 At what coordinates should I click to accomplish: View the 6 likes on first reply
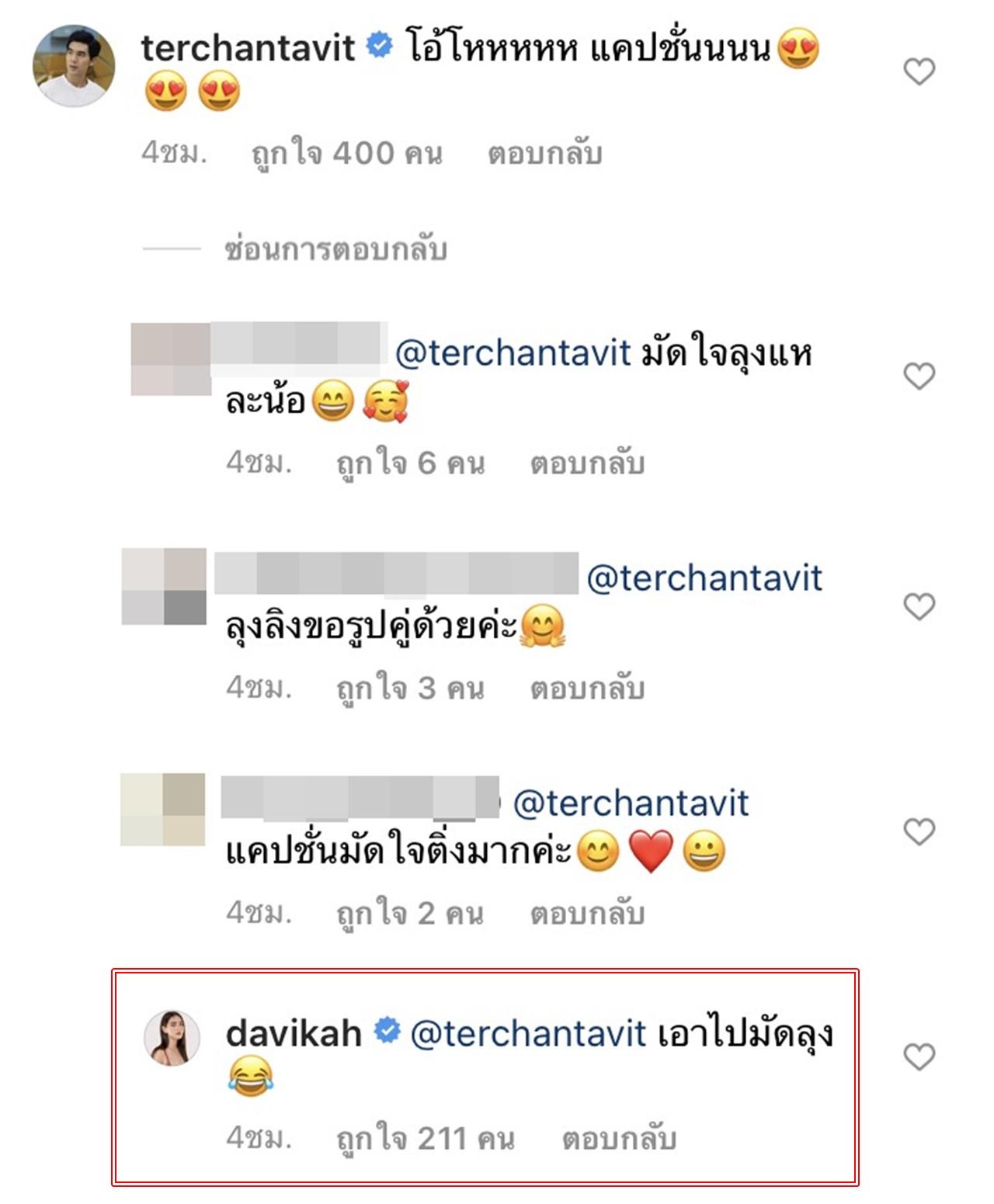click(x=411, y=463)
